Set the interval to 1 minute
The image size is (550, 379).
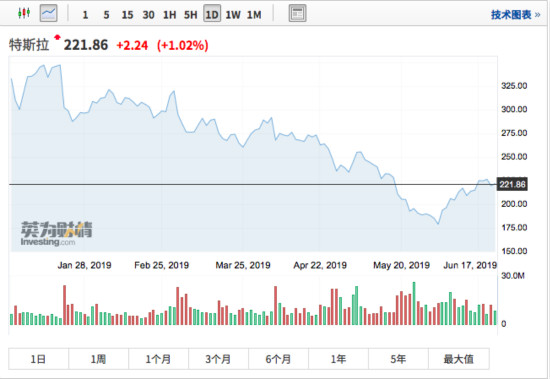coord(85,15)
